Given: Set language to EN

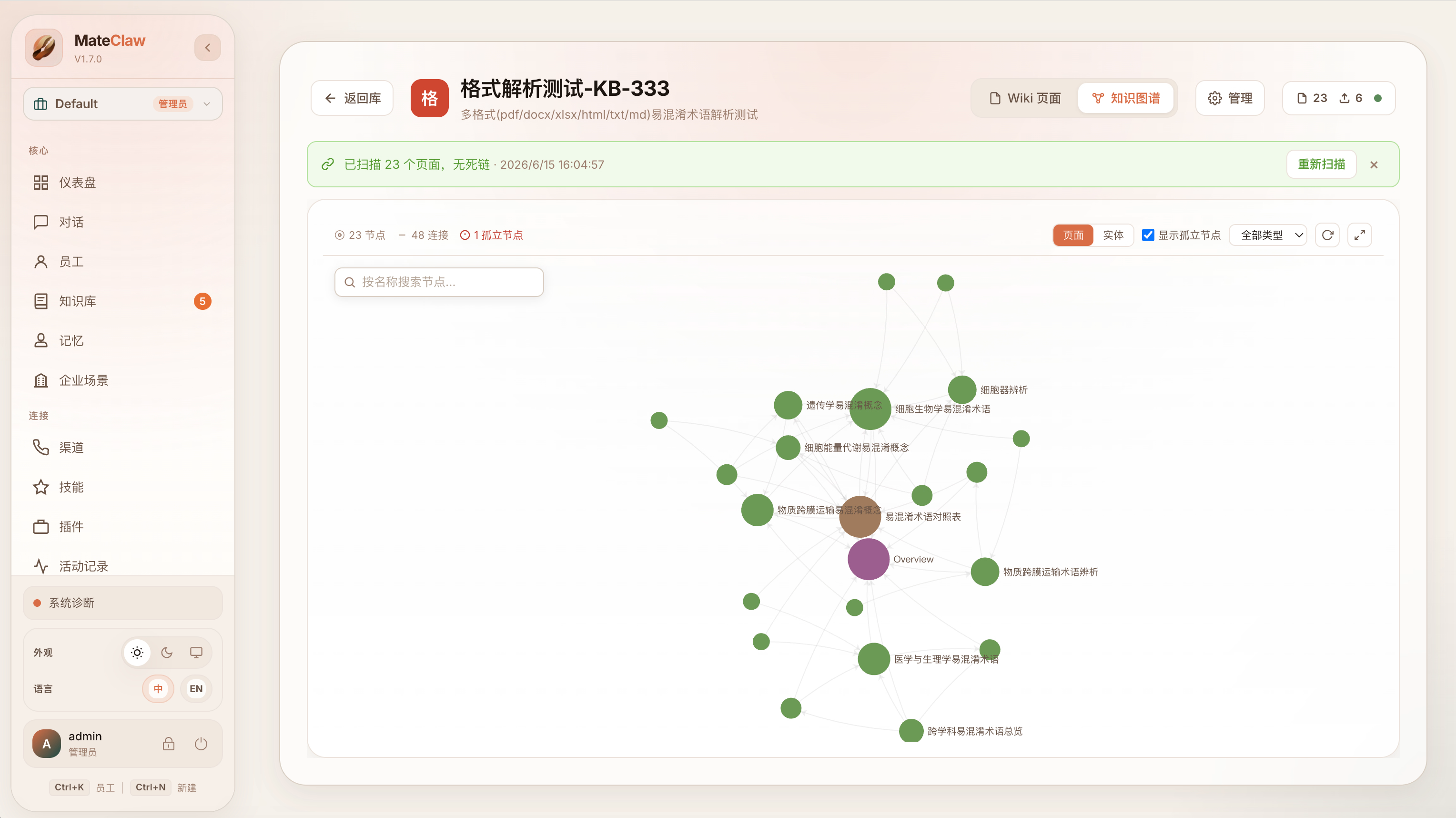Looking at the screenshot, I should (x=196, y=688).
